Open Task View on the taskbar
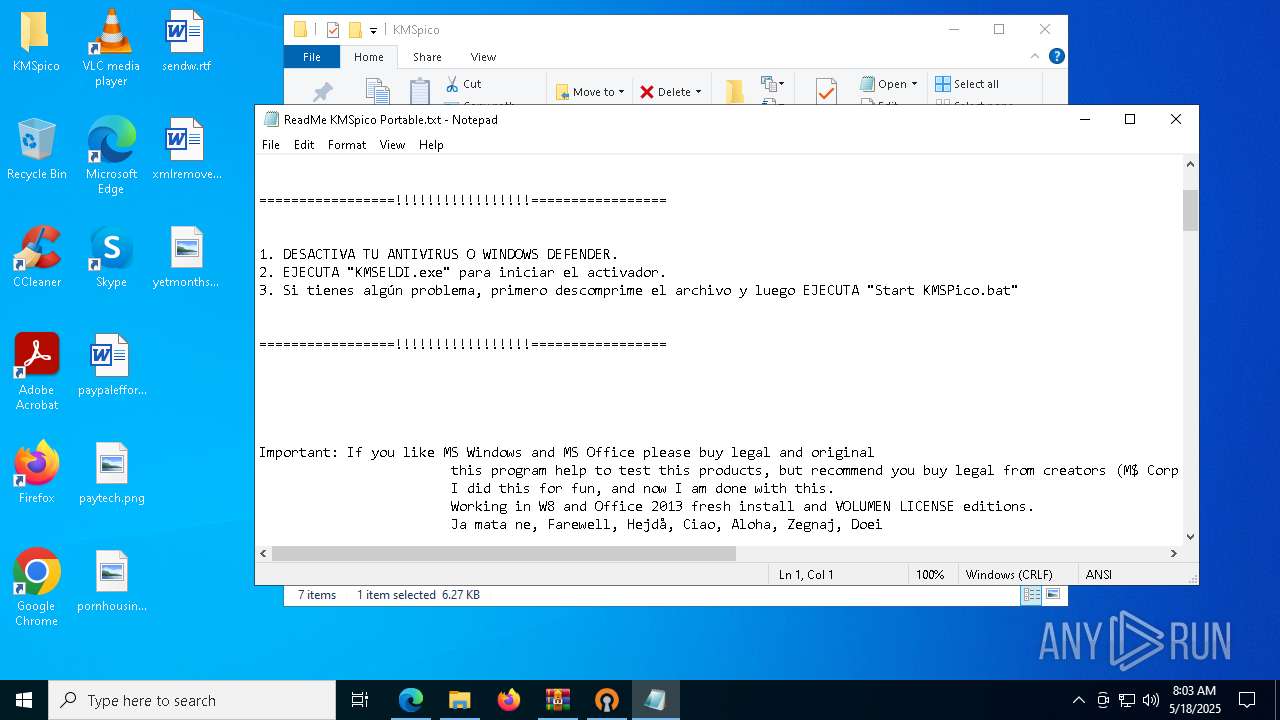Screen dimensions: 1280x720 [360, 700]
